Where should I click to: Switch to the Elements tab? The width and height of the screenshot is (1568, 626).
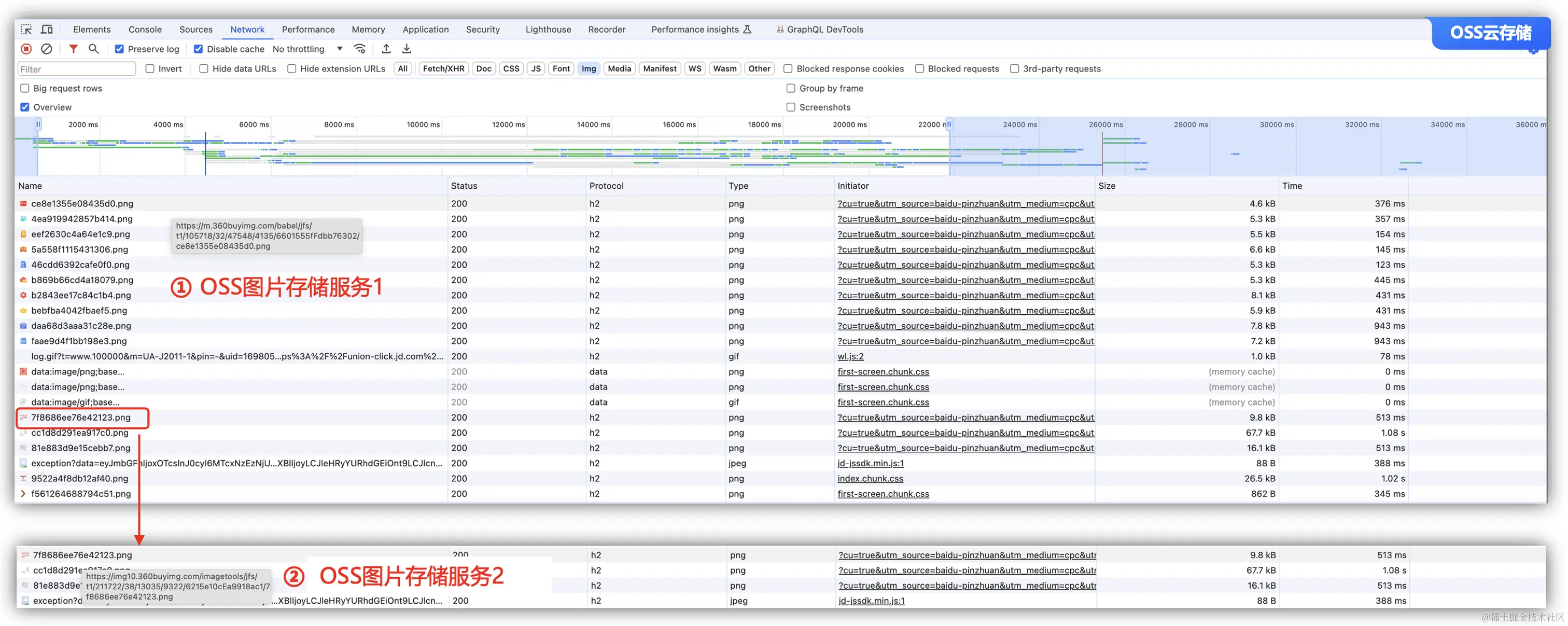pyautogui.click(x=92, y=29)
